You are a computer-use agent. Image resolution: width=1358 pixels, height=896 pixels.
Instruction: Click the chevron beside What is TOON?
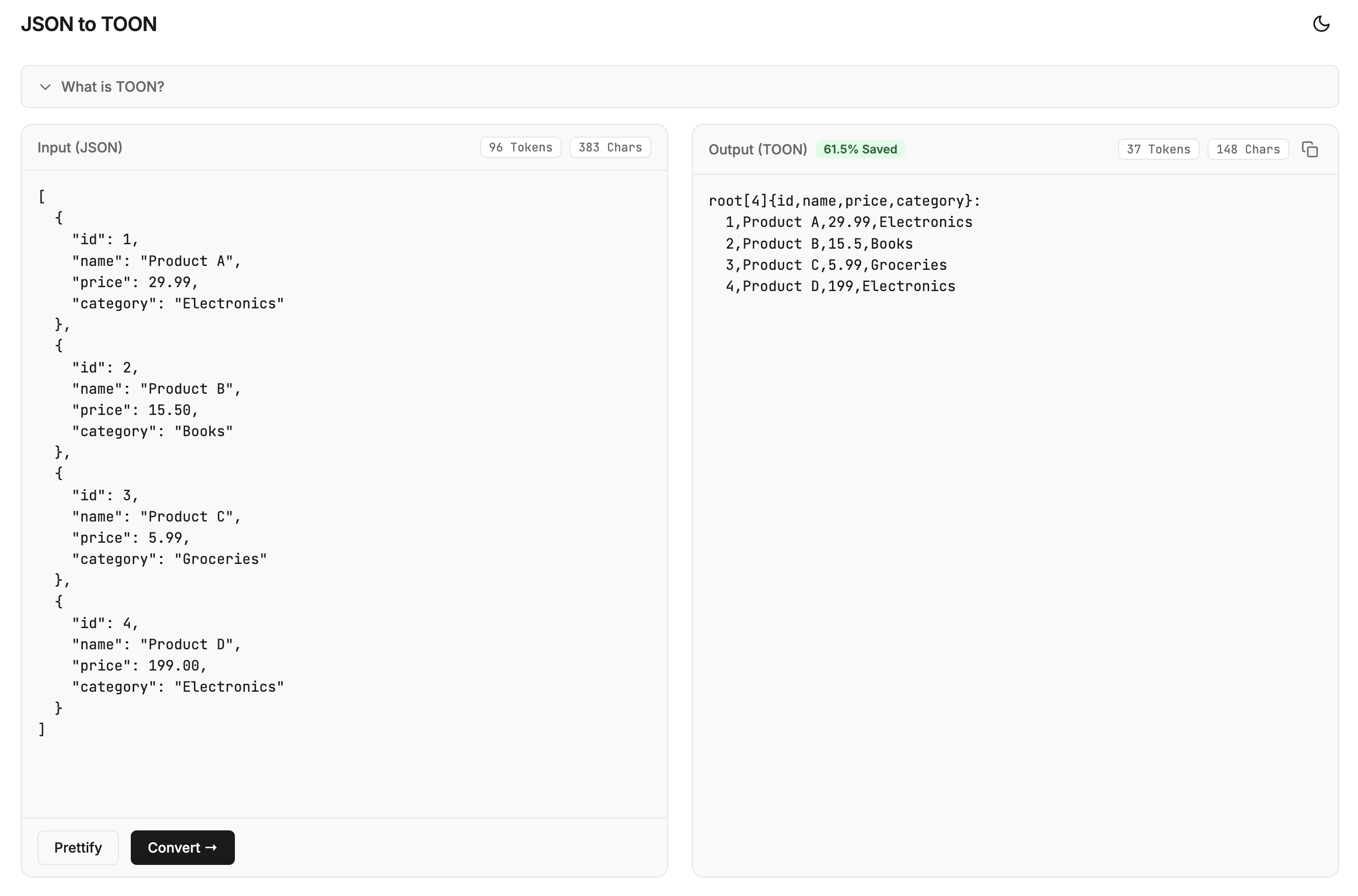tap(46, 86)
